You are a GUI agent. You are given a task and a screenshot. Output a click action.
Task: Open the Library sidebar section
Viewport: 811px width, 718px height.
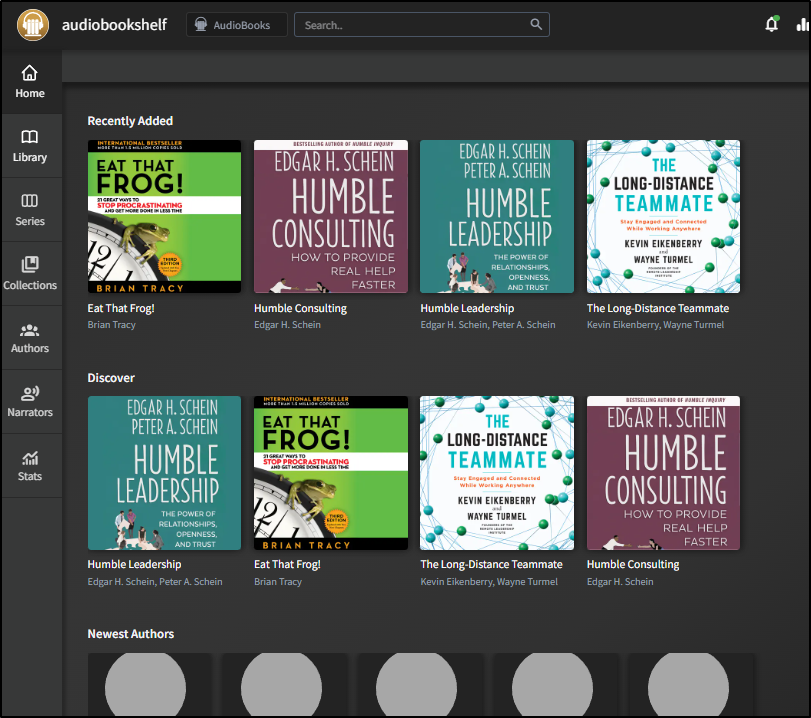click(30, 146)
